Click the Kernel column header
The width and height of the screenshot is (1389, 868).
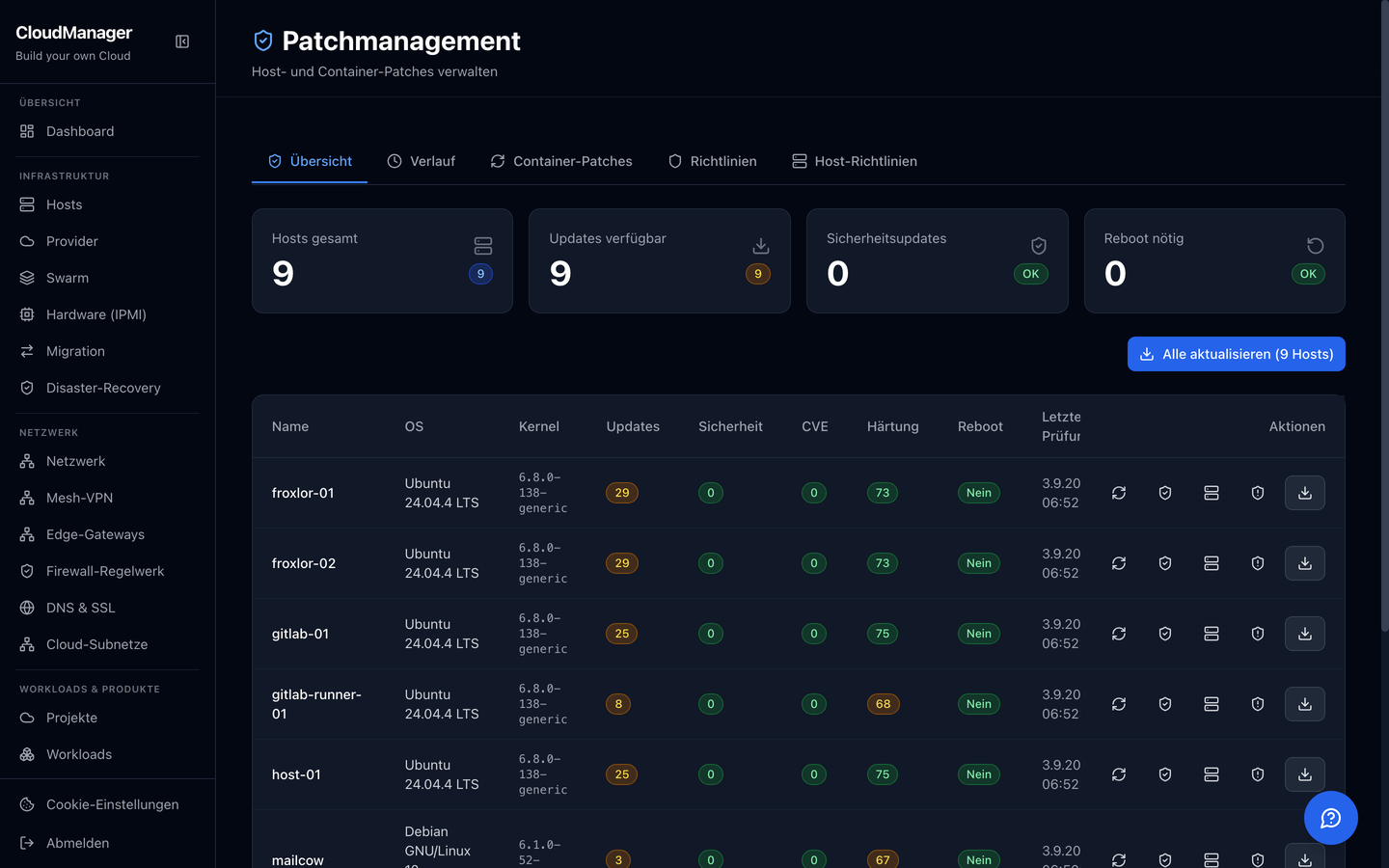pos(538,426)
